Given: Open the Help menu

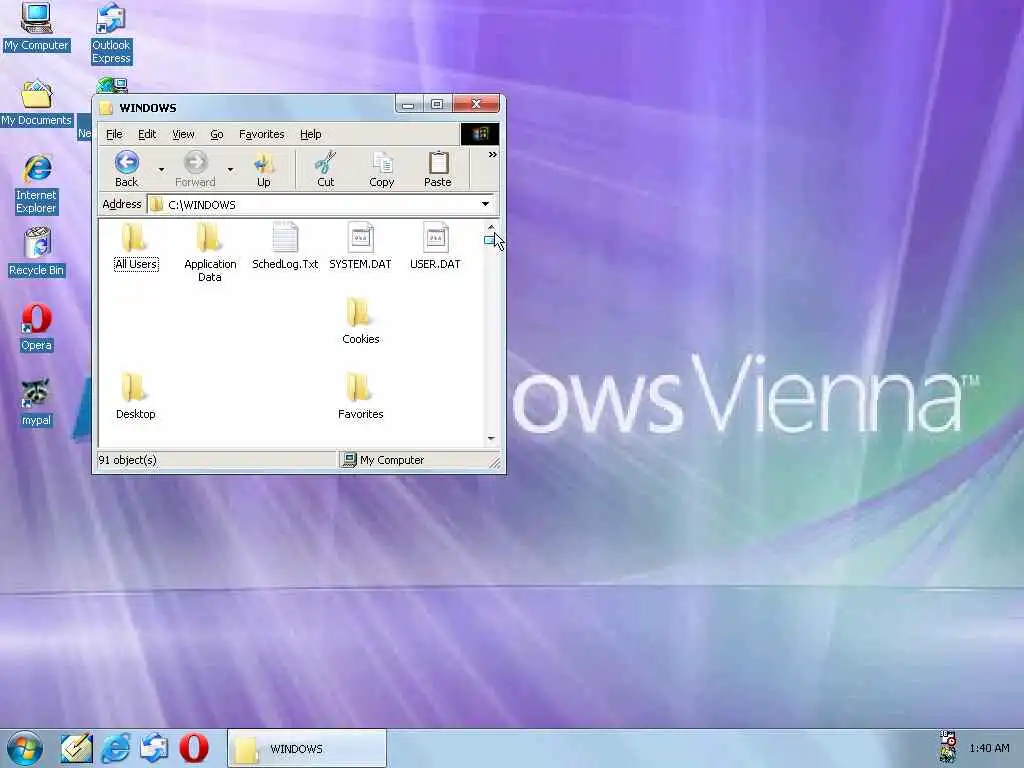Looking at the screenshot, I should [310, 135].
